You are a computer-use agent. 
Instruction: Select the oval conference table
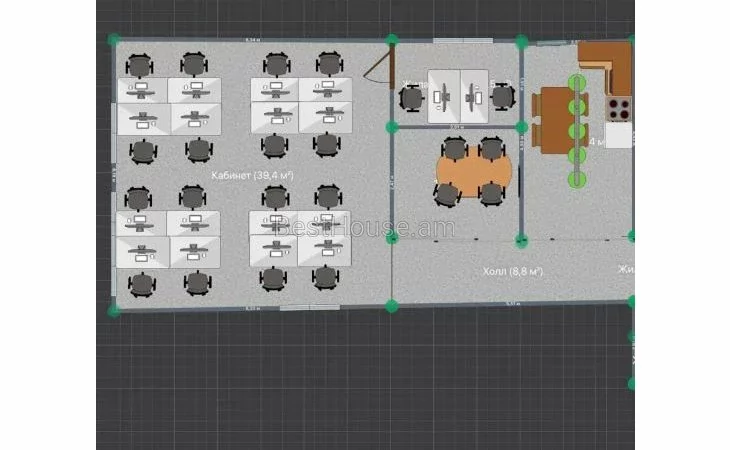473,172
